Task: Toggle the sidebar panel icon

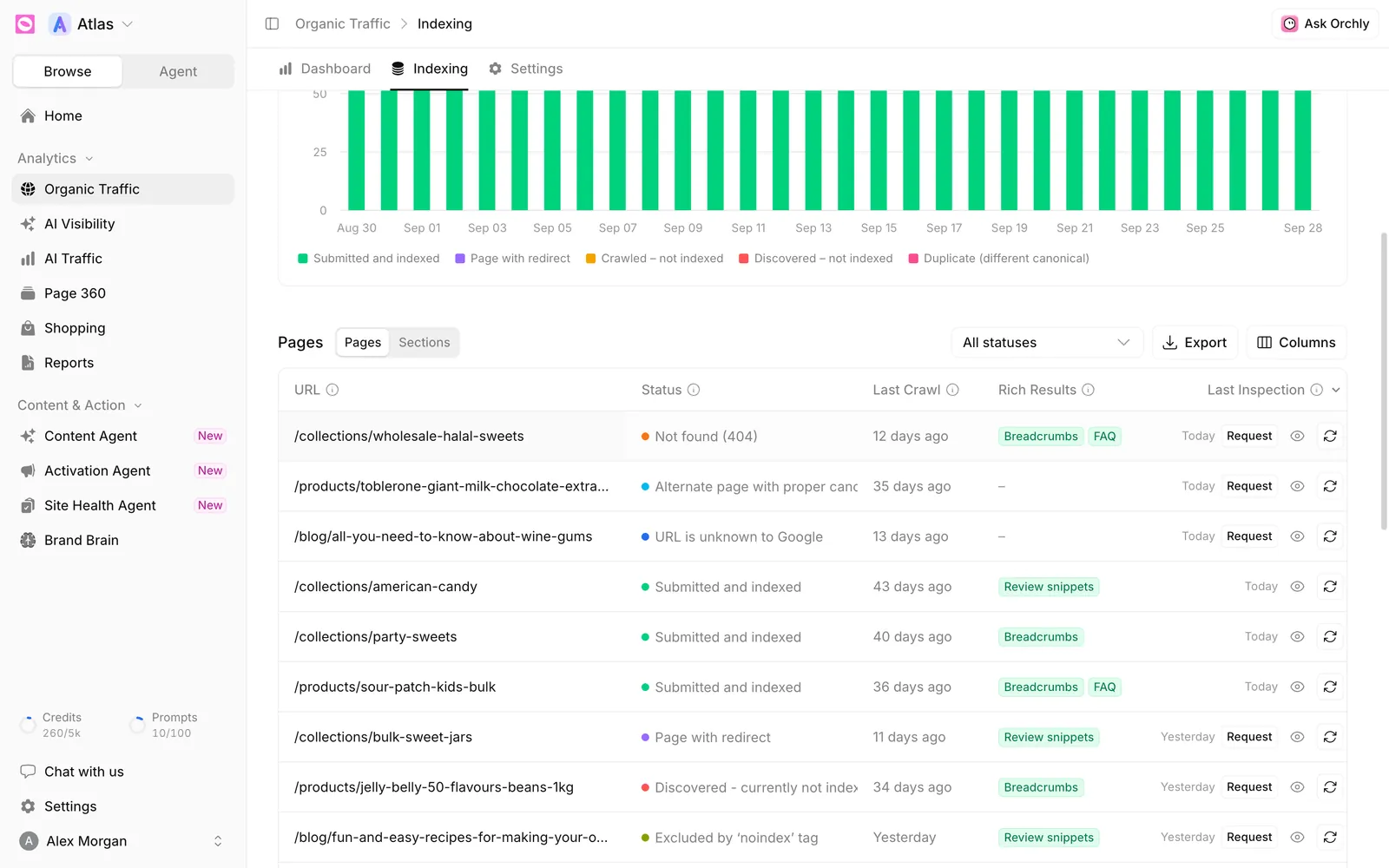Action: tap(272, 23)
